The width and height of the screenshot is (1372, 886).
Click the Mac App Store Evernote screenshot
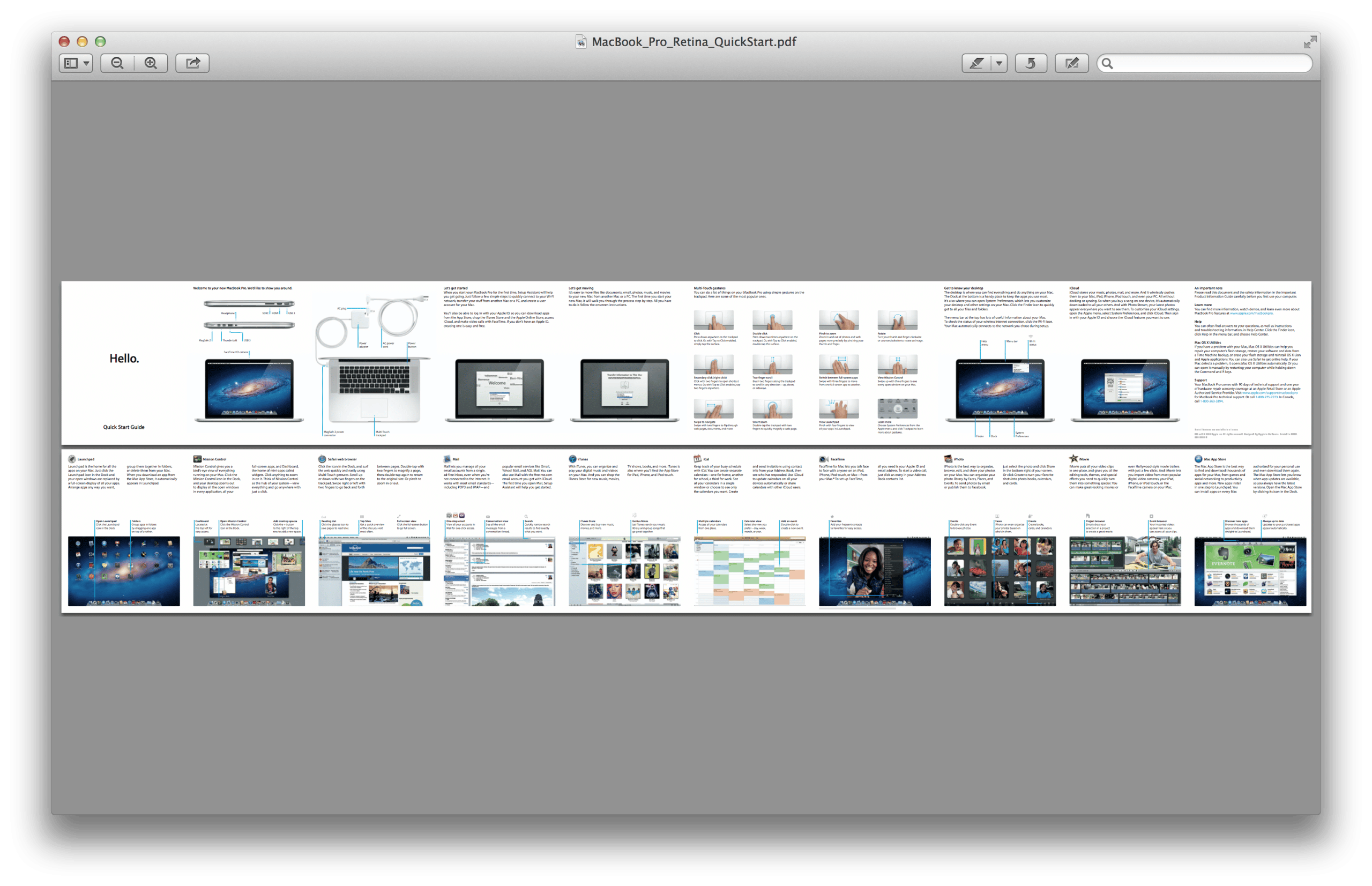1250,571
